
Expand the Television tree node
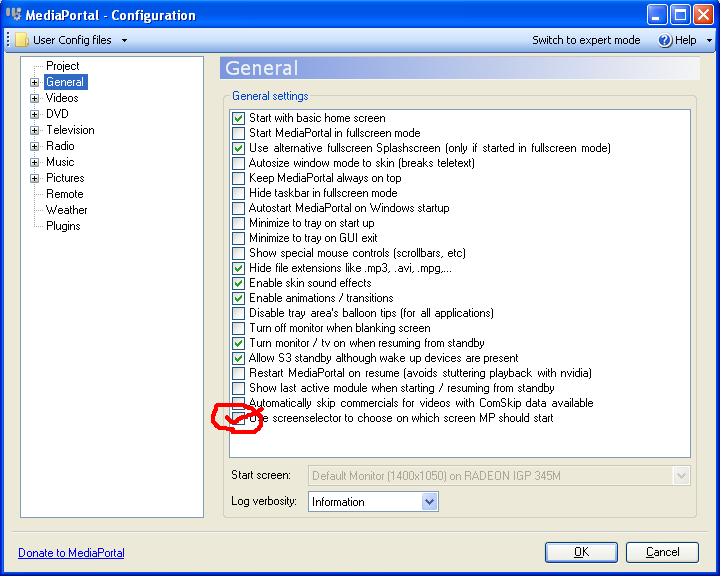(35, 130)
